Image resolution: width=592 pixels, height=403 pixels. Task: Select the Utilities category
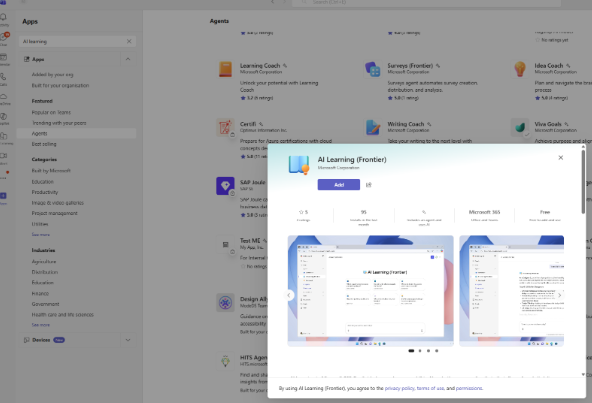pos(40,224)
